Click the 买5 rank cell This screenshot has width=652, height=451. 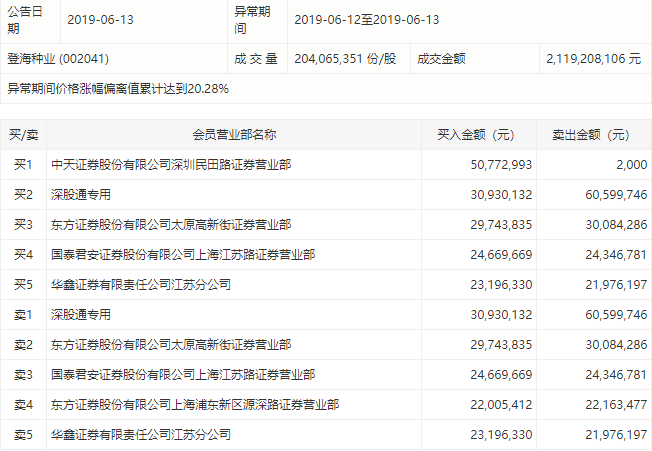point(23,284)
